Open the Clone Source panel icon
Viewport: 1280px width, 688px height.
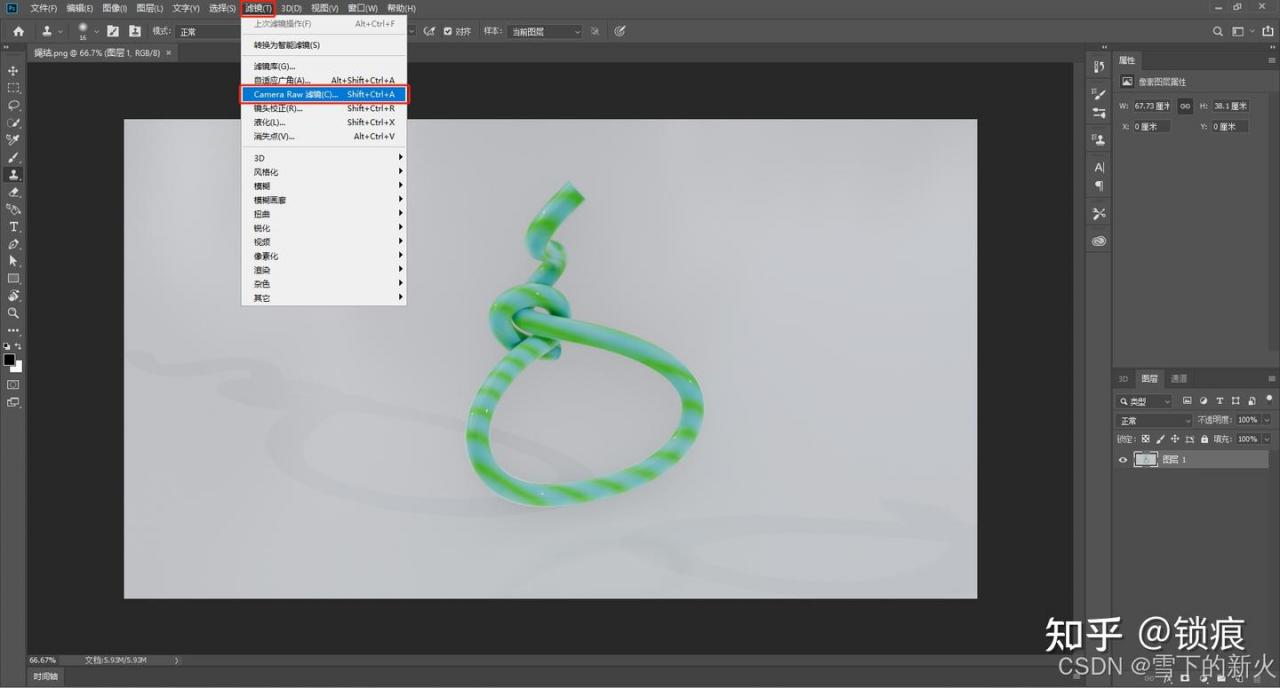click(135, 32)
